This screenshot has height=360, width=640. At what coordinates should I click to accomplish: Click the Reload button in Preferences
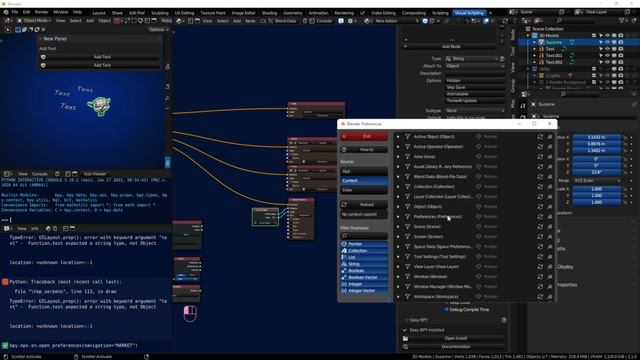click(364, 204)
